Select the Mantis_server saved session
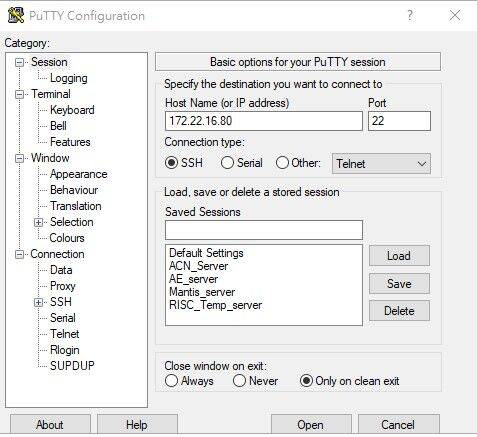 pos(202,292)
